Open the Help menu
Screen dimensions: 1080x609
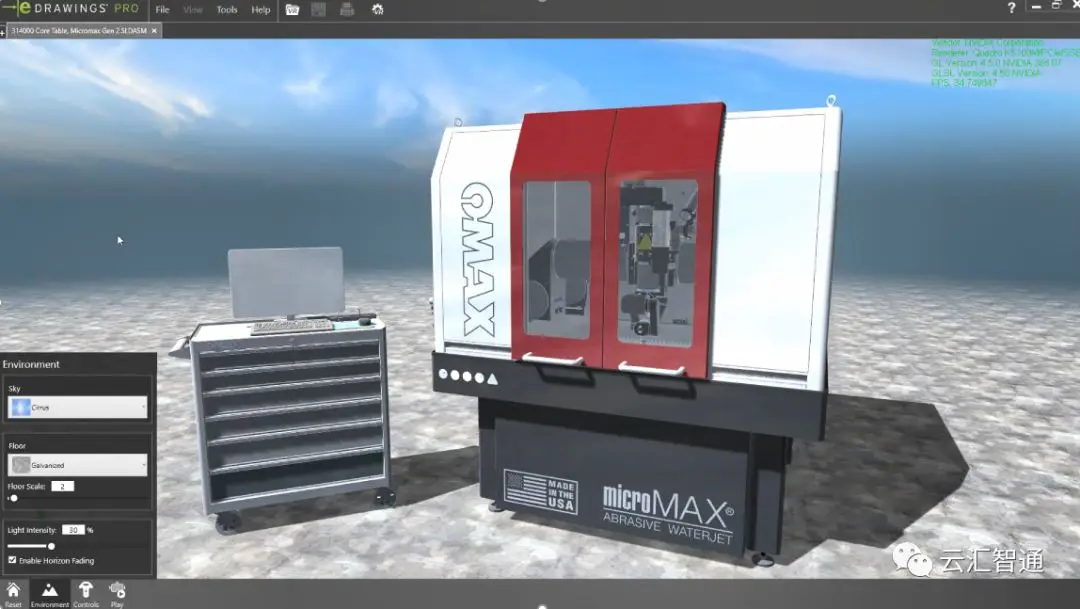coord(260,10)
